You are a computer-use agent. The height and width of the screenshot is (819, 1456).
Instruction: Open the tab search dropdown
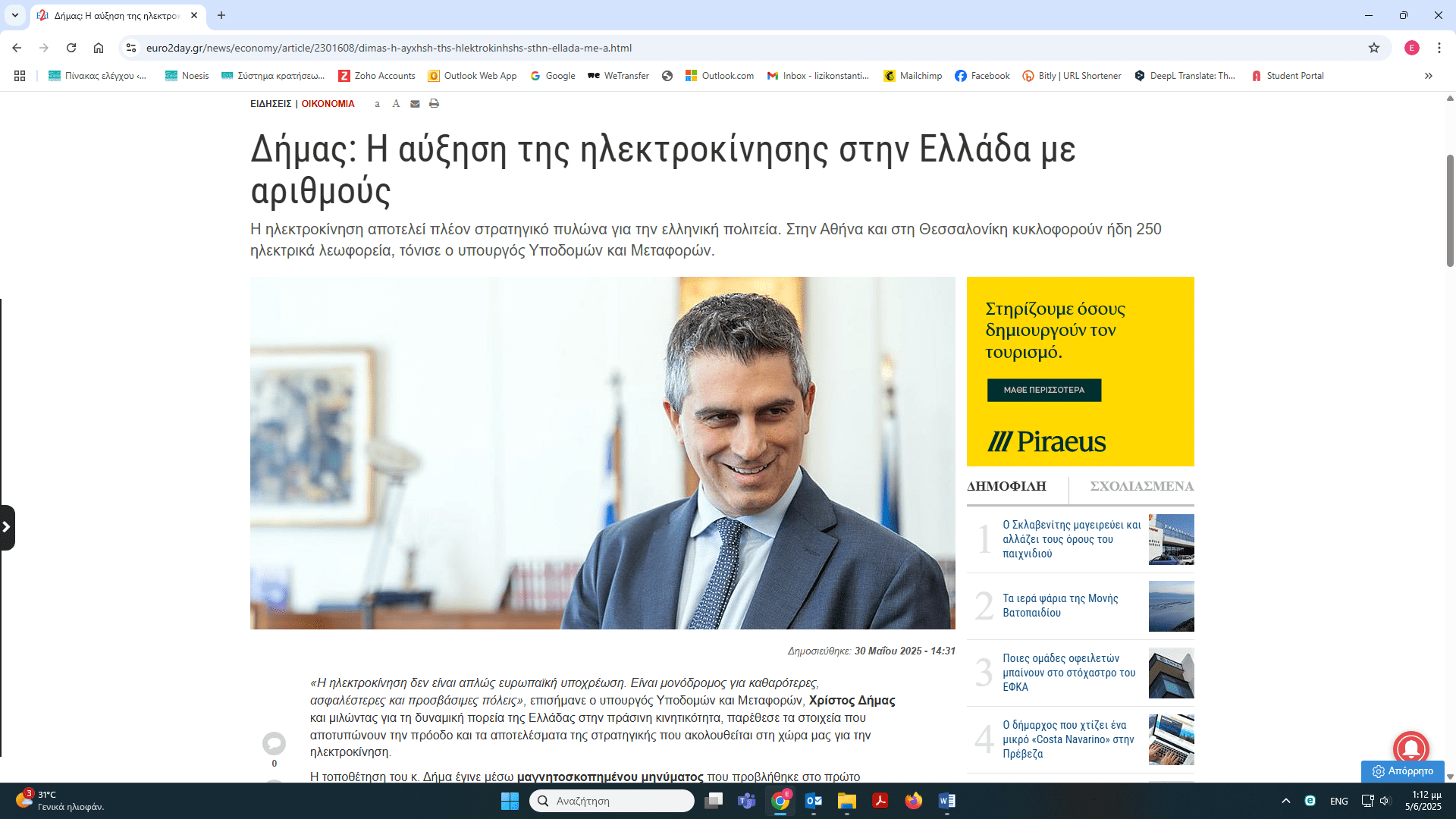pos(15,15)
